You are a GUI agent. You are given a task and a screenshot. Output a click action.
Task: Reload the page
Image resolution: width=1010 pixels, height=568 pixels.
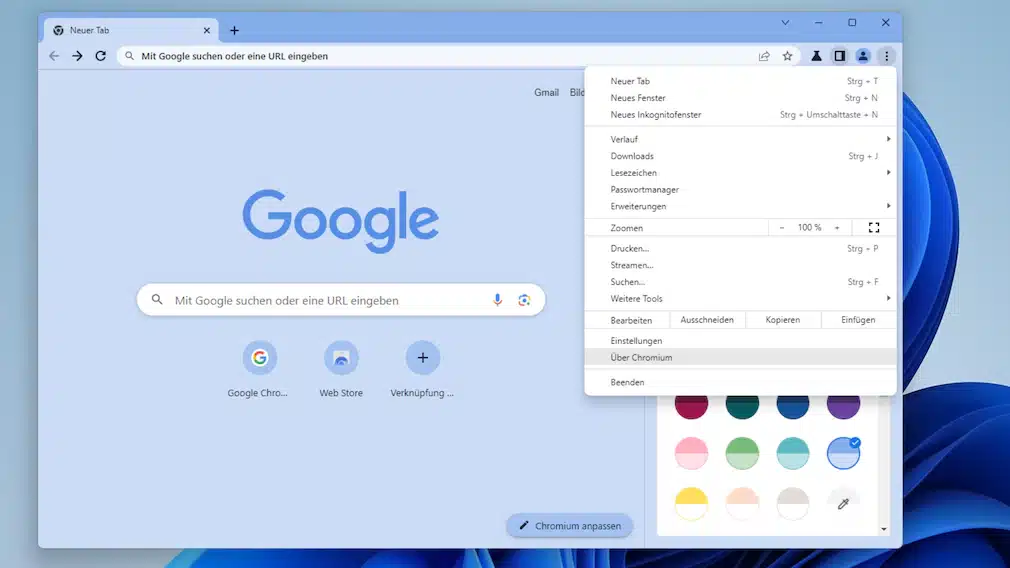click(x=100, y=56)
